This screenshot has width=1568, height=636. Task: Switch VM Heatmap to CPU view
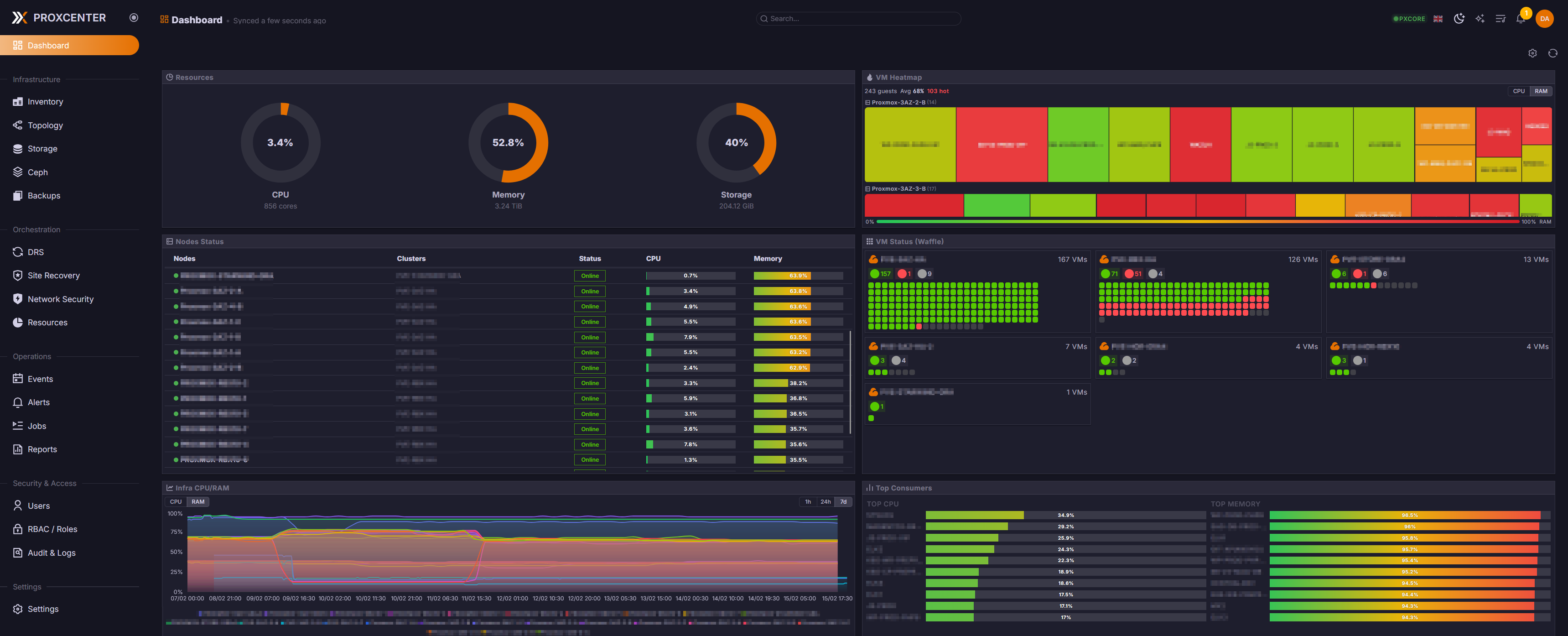(x=1519, y=91)
